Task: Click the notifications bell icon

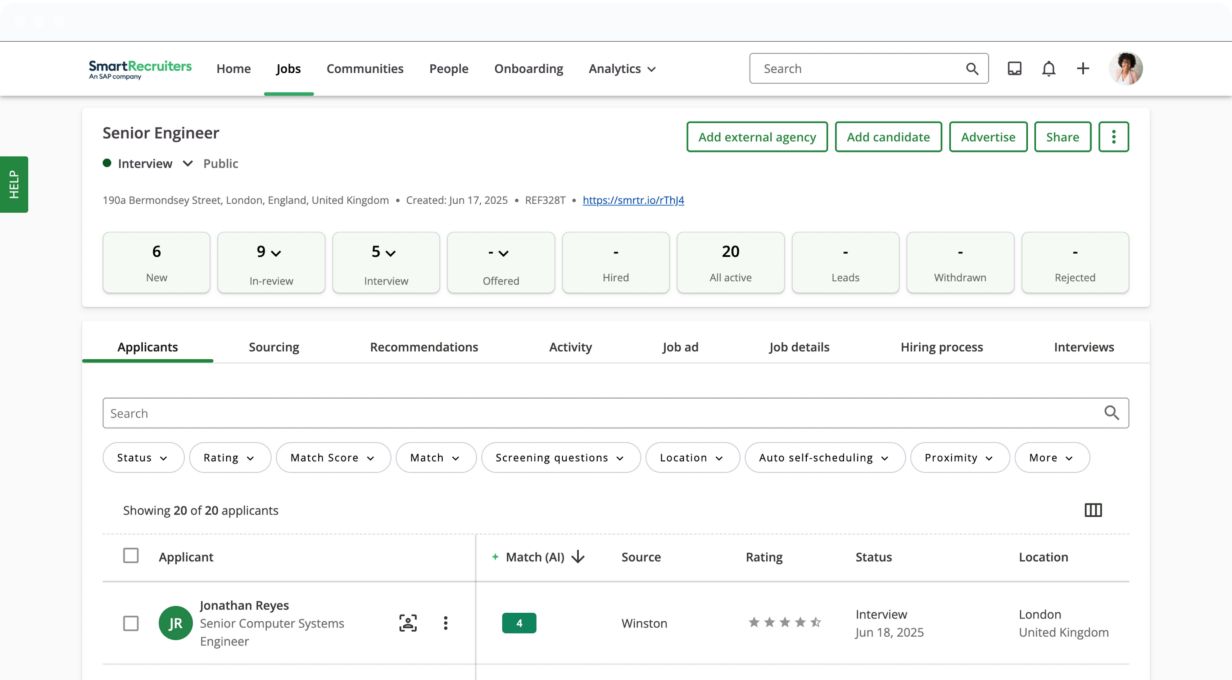Action: (x=1048, y=69)
